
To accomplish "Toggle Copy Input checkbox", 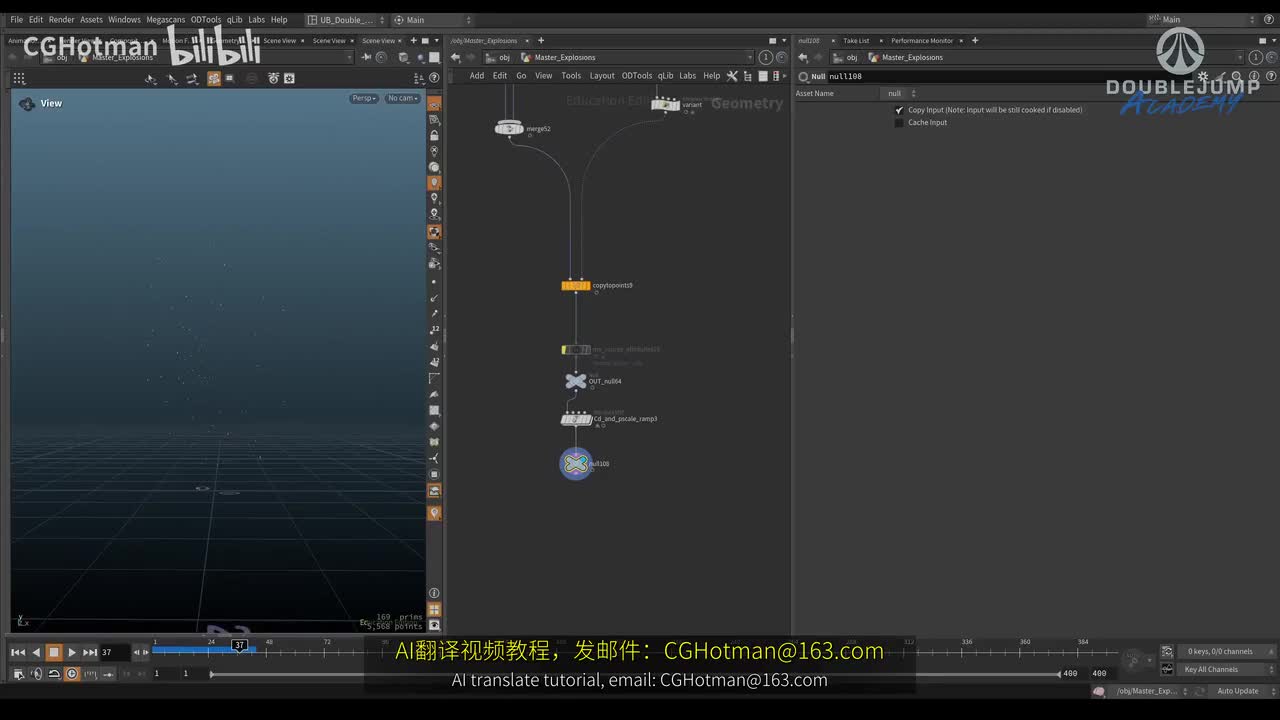I will pyautogui.click(x=899, y=110).
